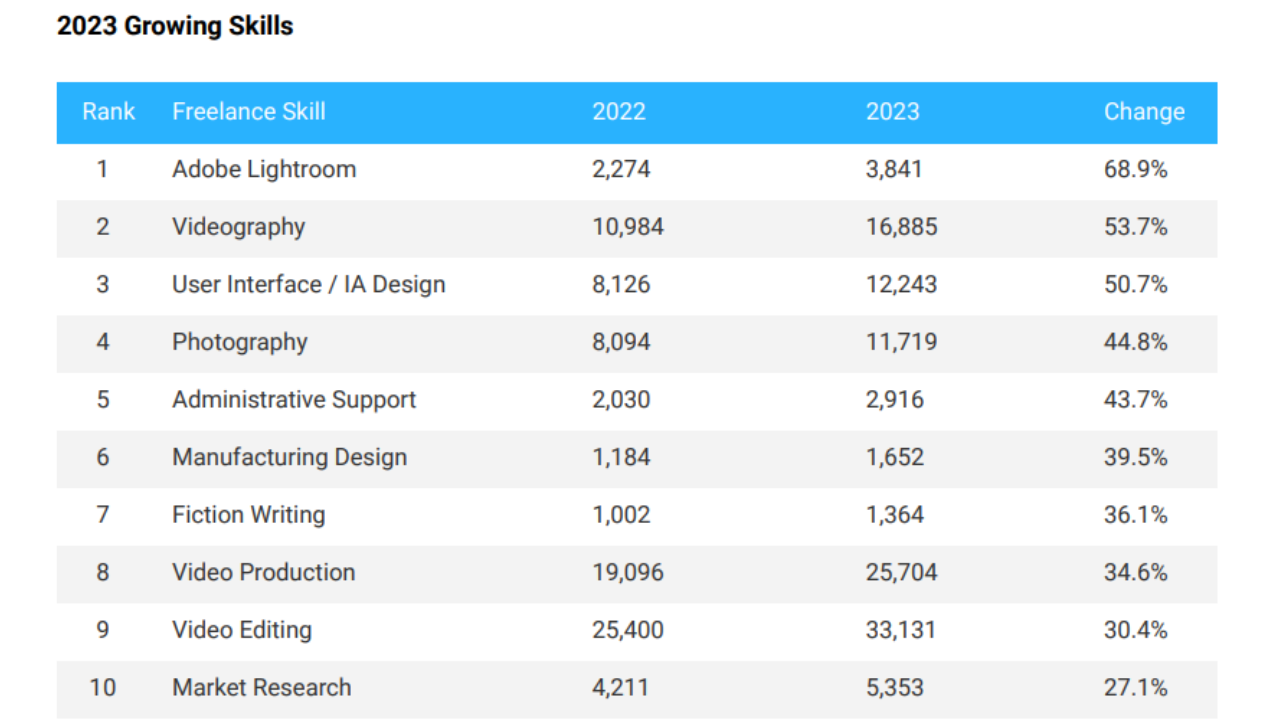The image size is (1280, 720).
Task: Click the Video Editing entry
Action: point(242,630)
